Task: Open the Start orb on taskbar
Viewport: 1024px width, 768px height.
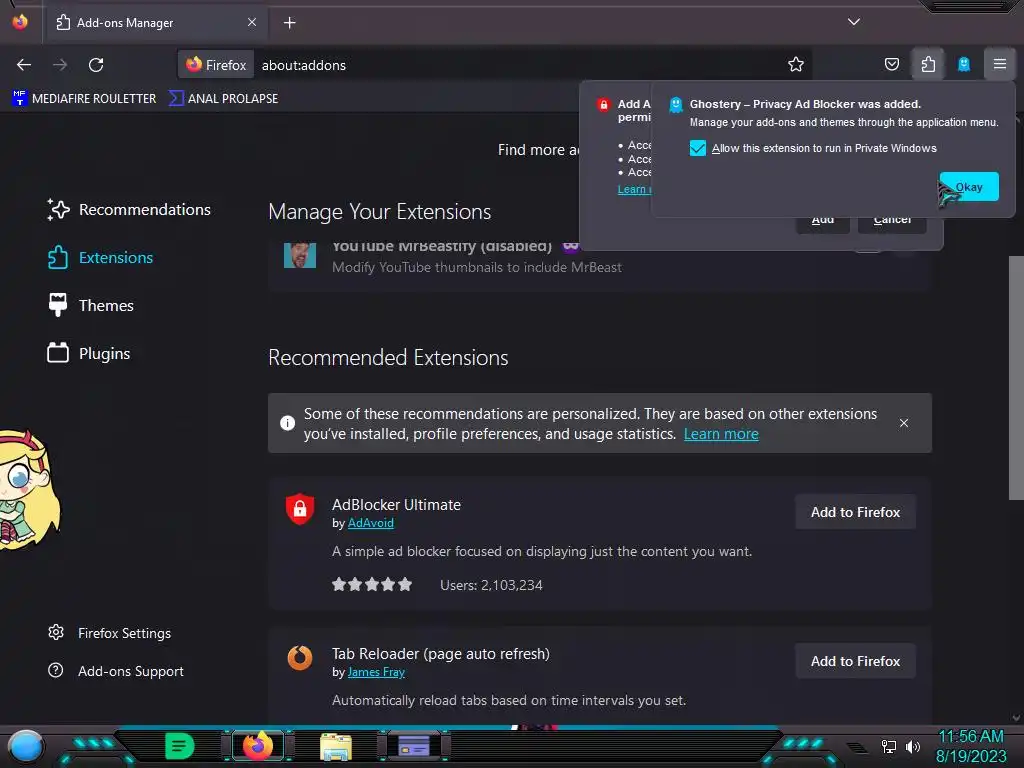Action: point(26,746)
